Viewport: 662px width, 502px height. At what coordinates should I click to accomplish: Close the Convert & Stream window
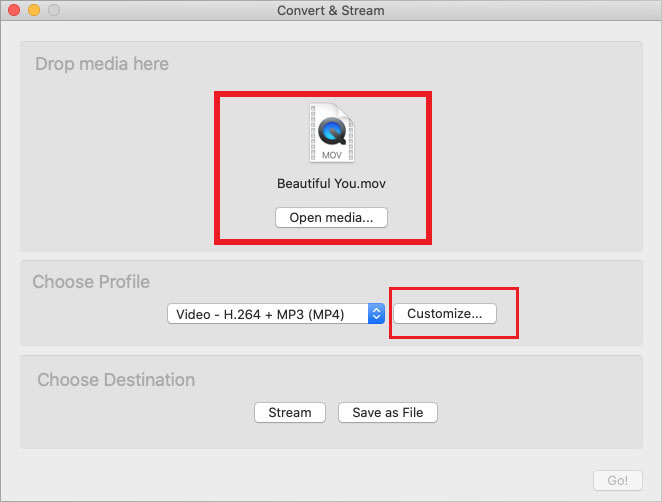14,11
